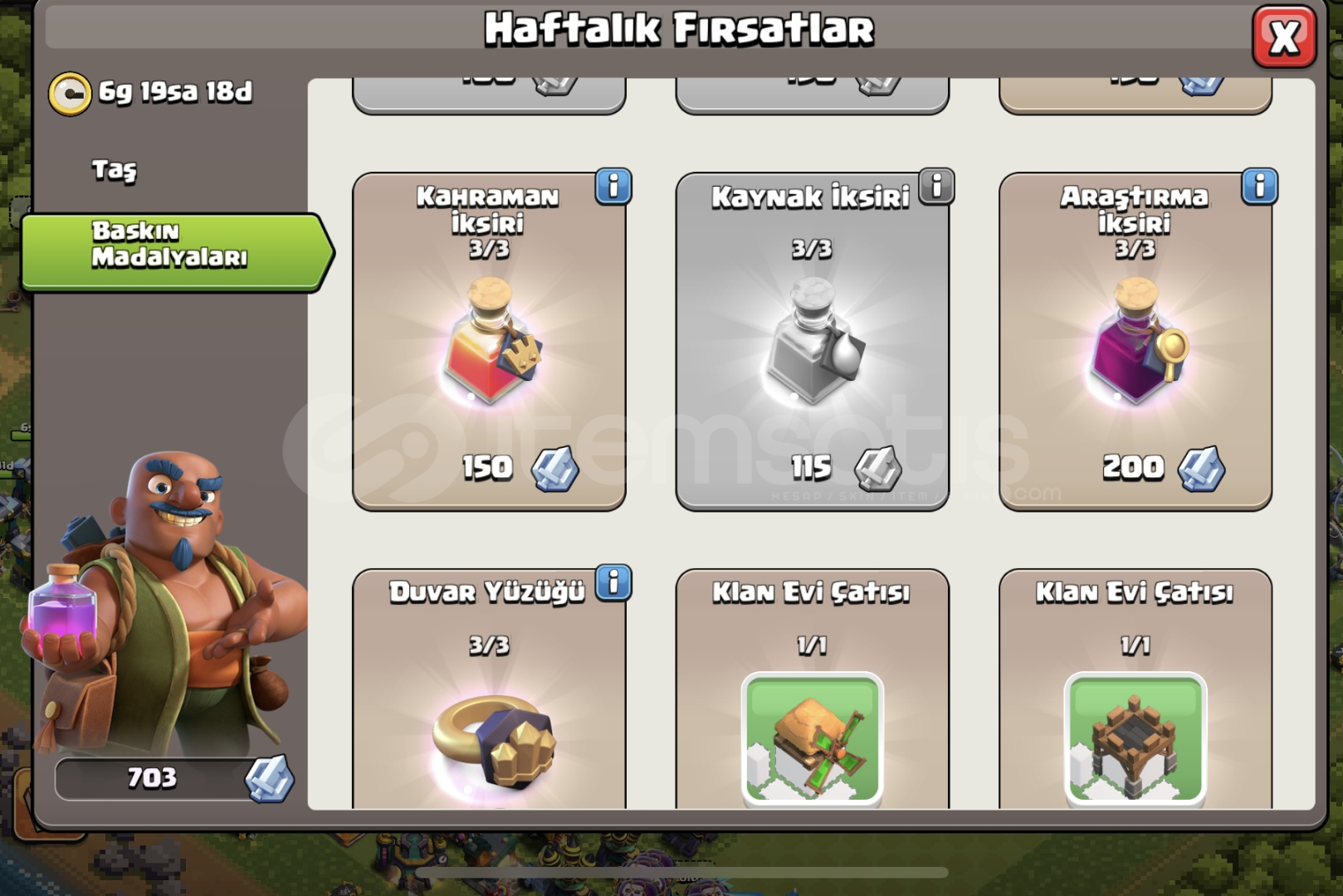1343x896 pixels.
Task: Switch to the Taş tab
Action: coord(114,170)
